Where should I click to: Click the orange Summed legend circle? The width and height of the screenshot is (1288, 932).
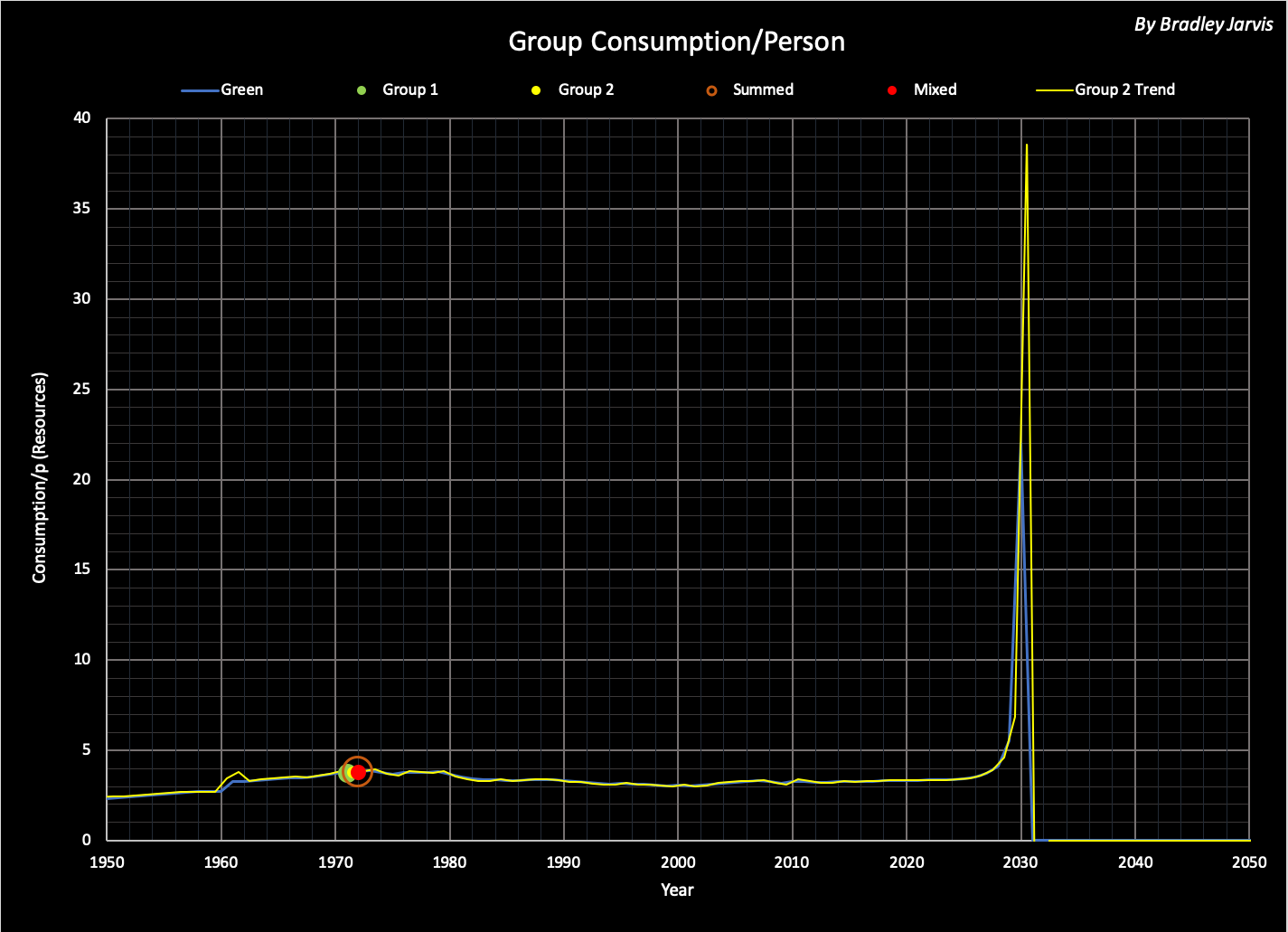click(x=712, y=90)
